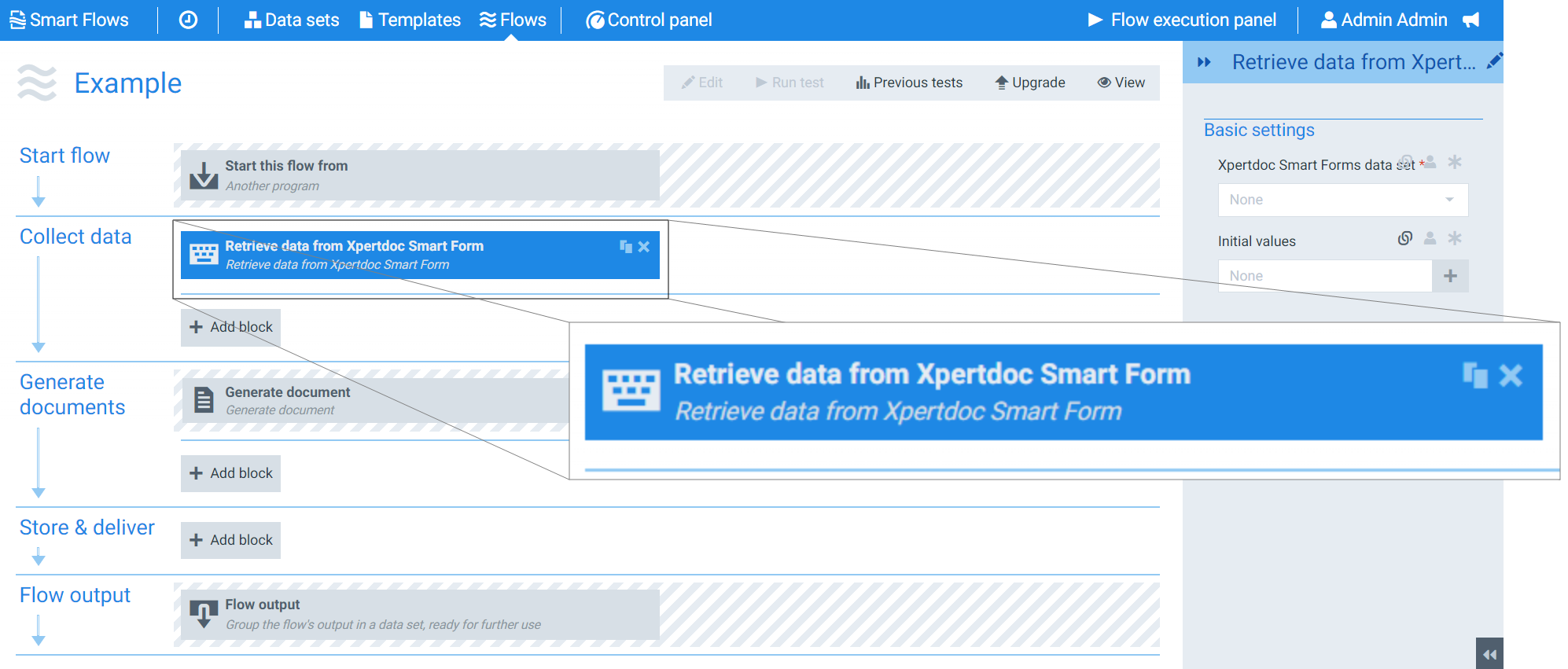This screenshot has width=1568, height=669.
Task: Add block in Generate documents step
Action: pos(230,473)
